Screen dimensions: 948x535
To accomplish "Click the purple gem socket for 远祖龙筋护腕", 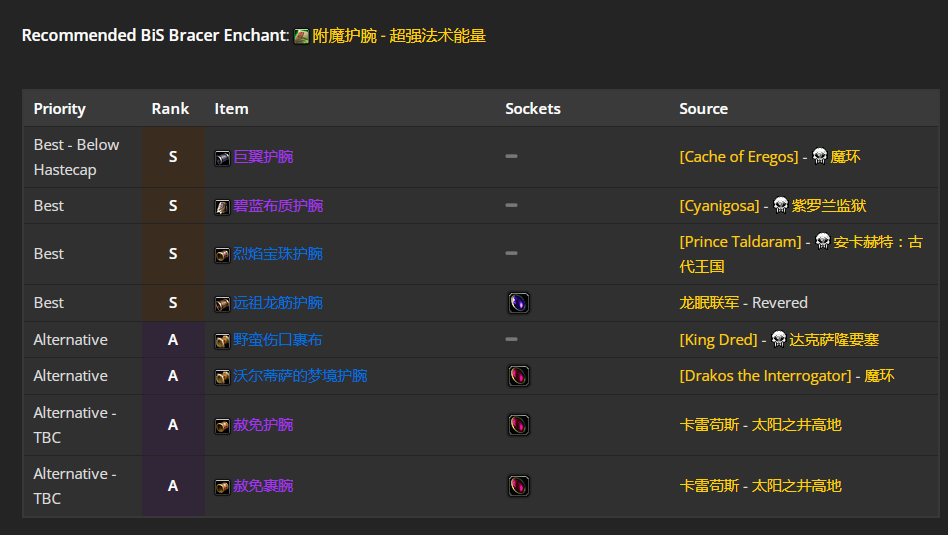I will [x=519, y=303].
